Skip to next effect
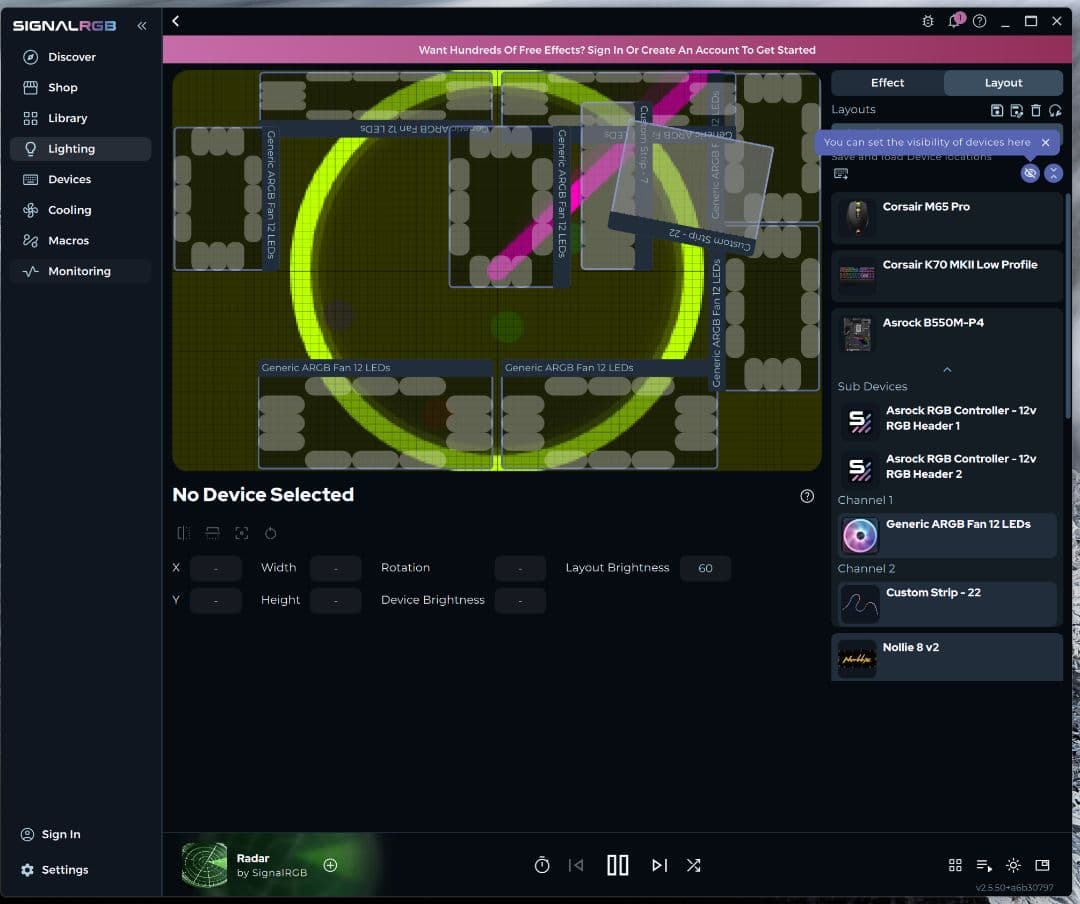This screenshot has width=1080, height=904. (x=659, y=865)
